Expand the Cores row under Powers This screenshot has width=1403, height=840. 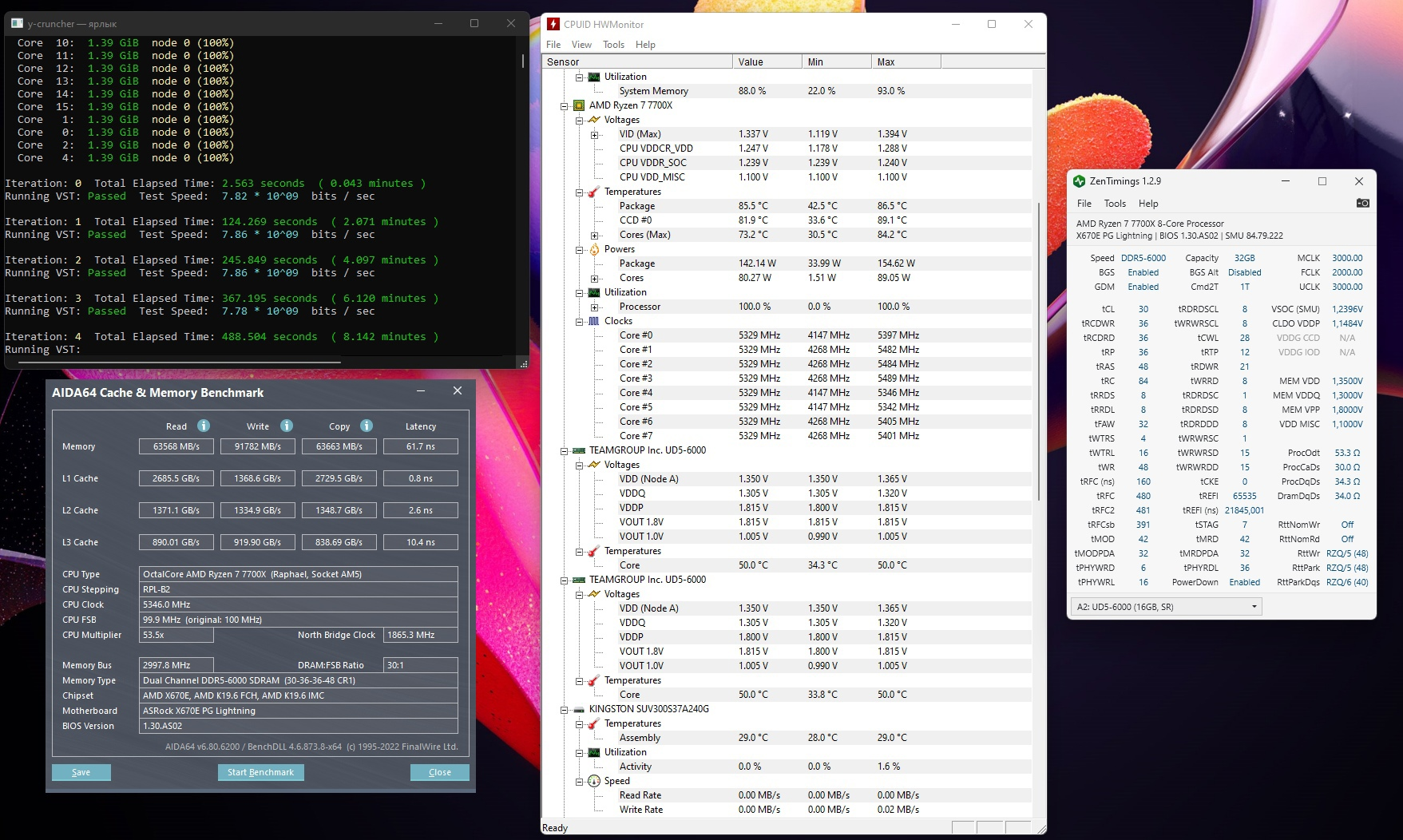pos(594,278)
